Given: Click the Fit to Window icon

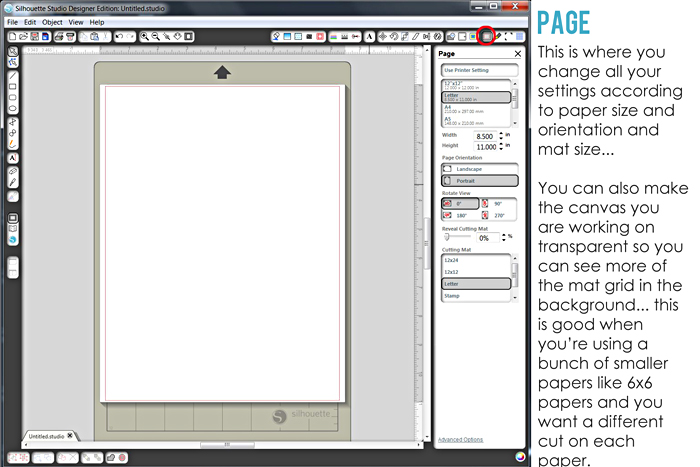Looking at the screenshot, I should click(x=189, y=37).
